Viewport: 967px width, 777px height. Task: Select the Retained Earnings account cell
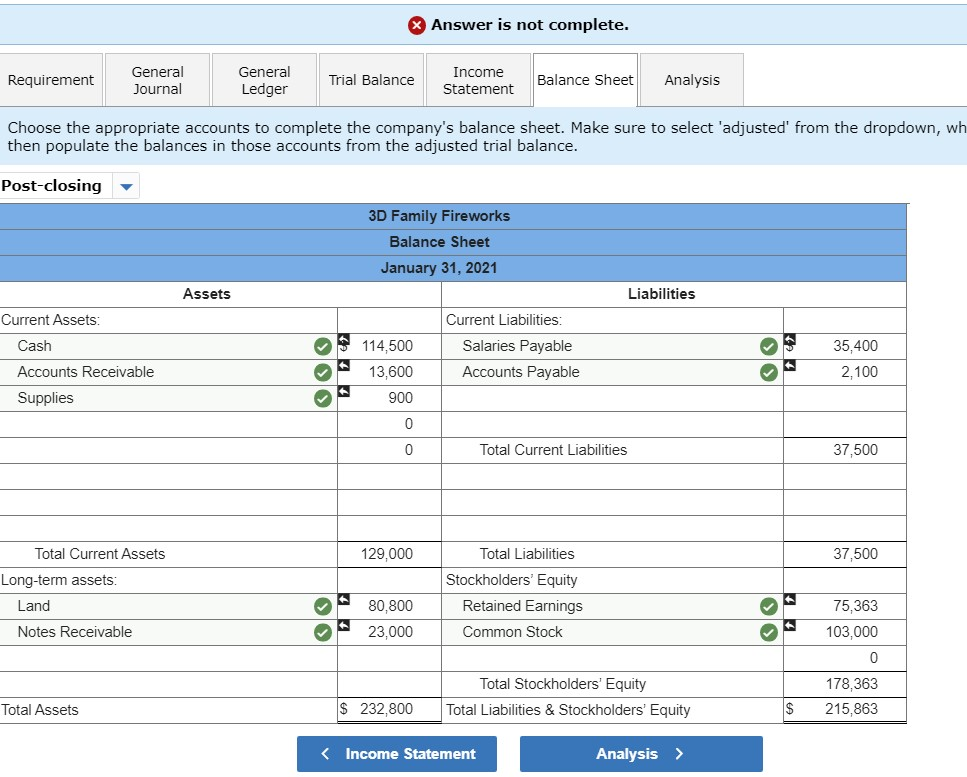click(x=612, y=607)
